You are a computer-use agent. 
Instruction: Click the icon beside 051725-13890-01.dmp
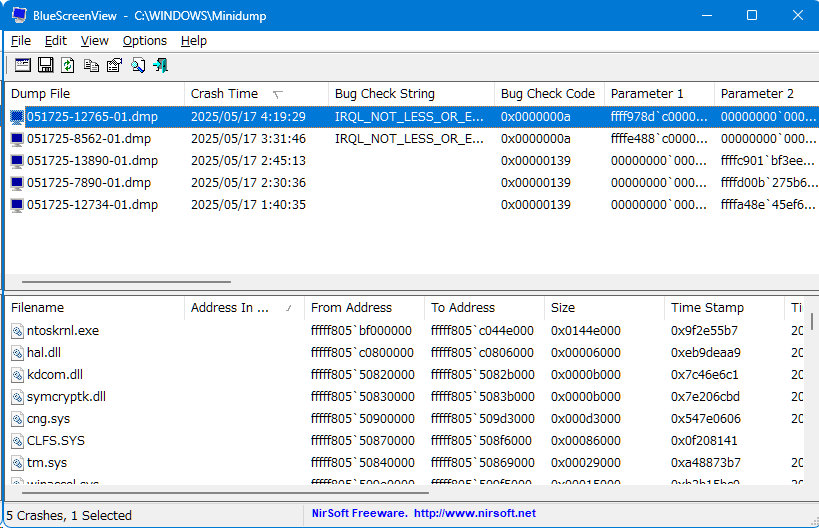click(17, 161)
